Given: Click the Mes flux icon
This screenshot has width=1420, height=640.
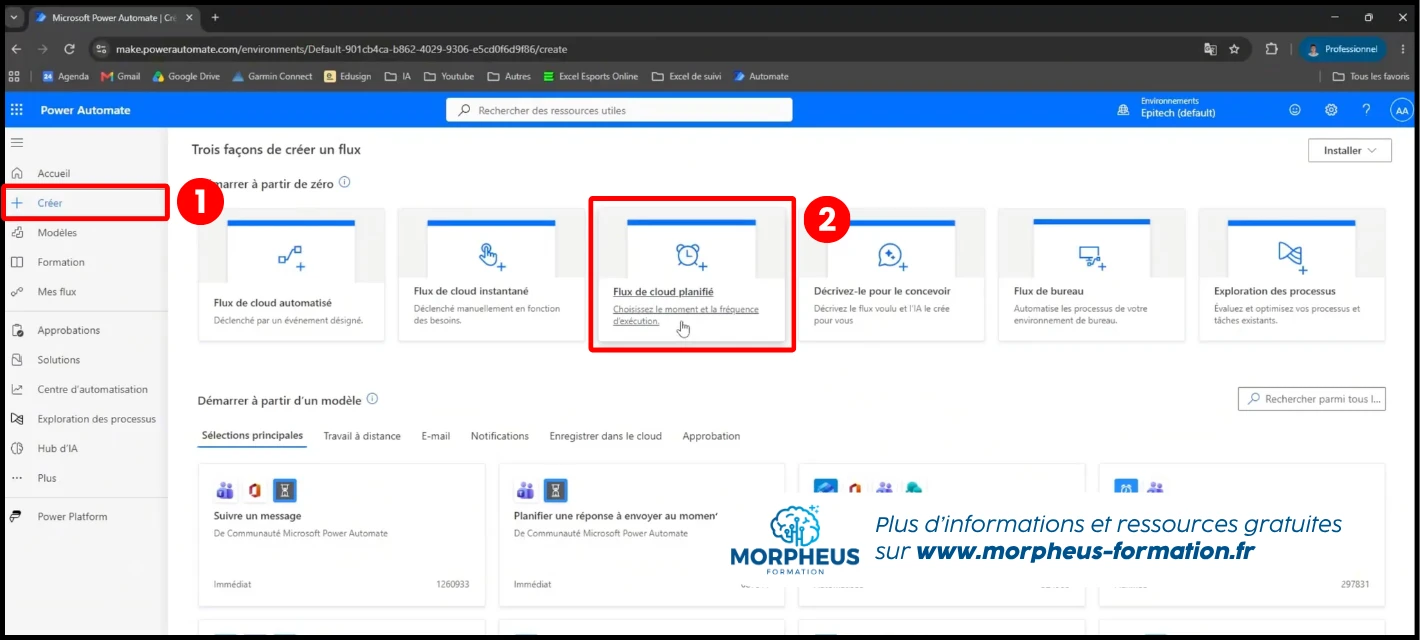Looking at the screenshot, I should tap(16, 292).
